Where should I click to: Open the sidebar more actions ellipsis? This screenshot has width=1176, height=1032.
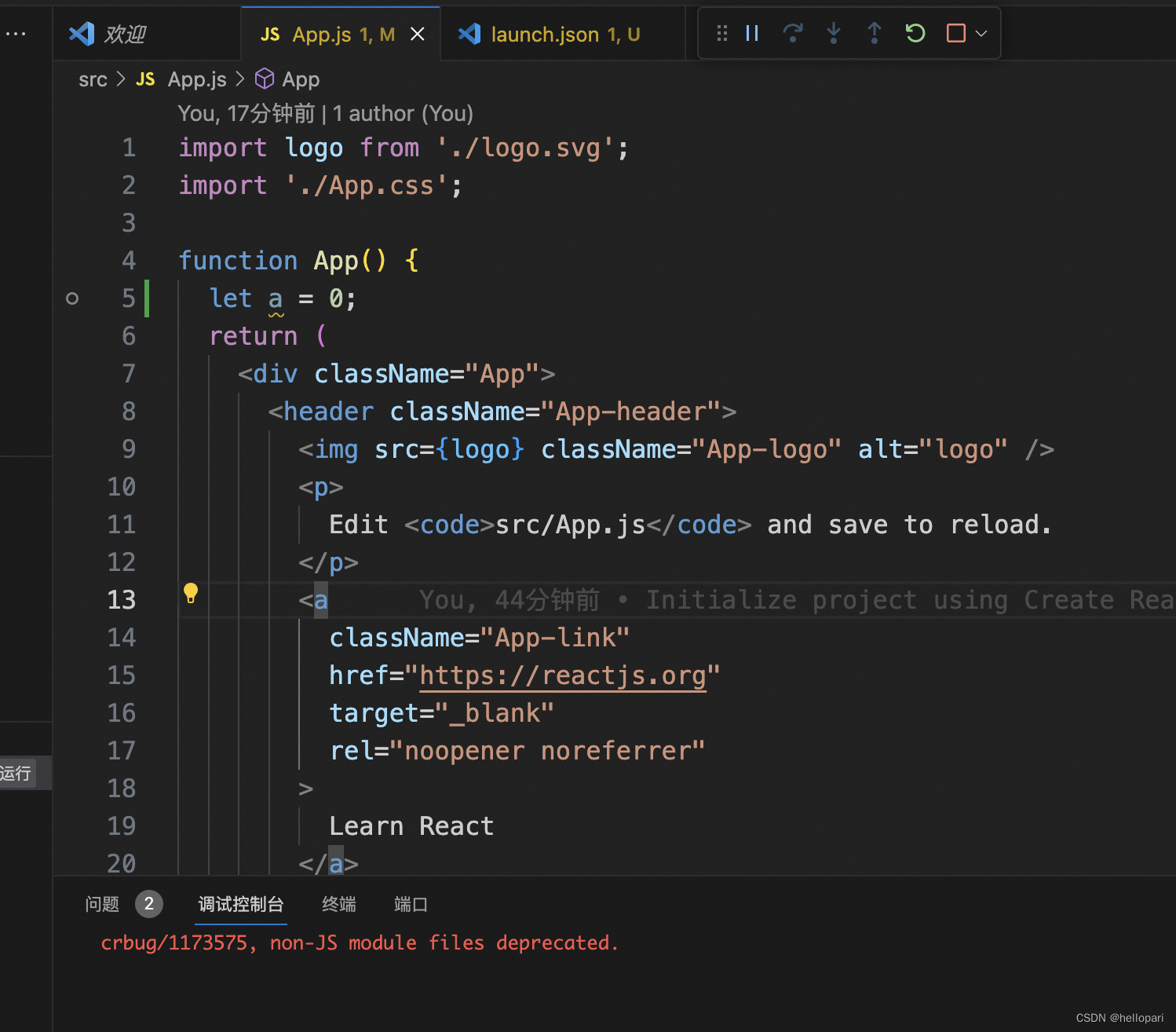[x=16, y=34]
